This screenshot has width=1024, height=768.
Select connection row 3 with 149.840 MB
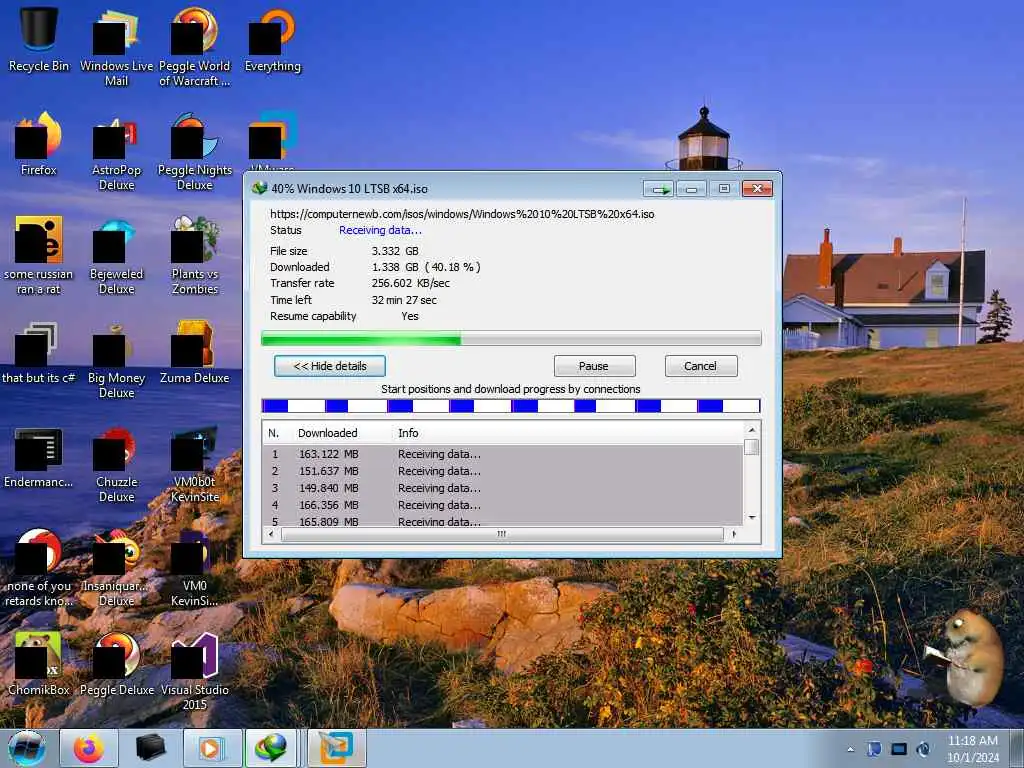[503, 488]
